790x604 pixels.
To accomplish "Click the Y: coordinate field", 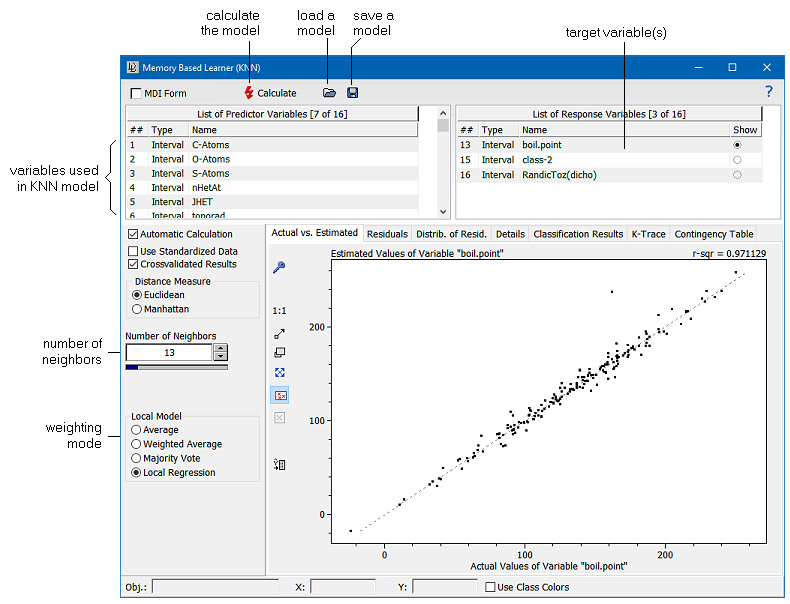I will tap(445, 587).
